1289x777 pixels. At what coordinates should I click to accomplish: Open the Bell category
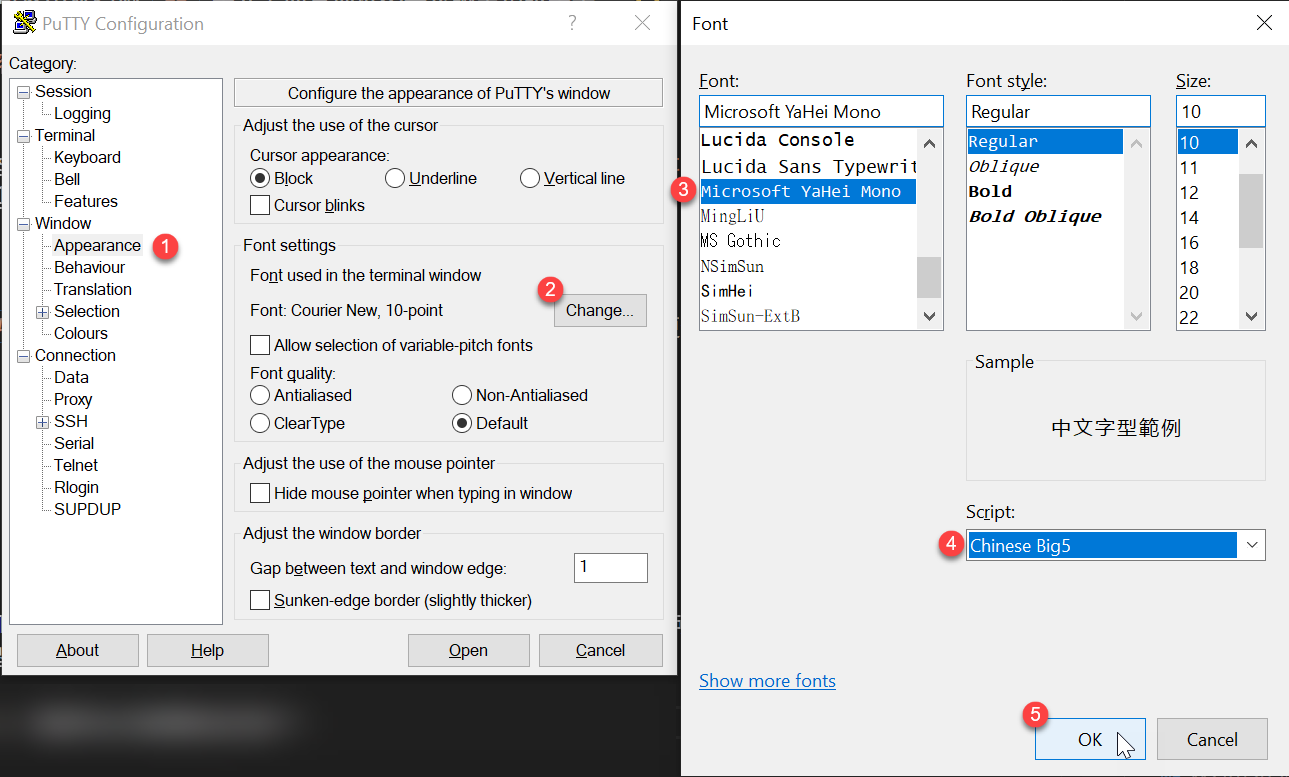point(67,179)
